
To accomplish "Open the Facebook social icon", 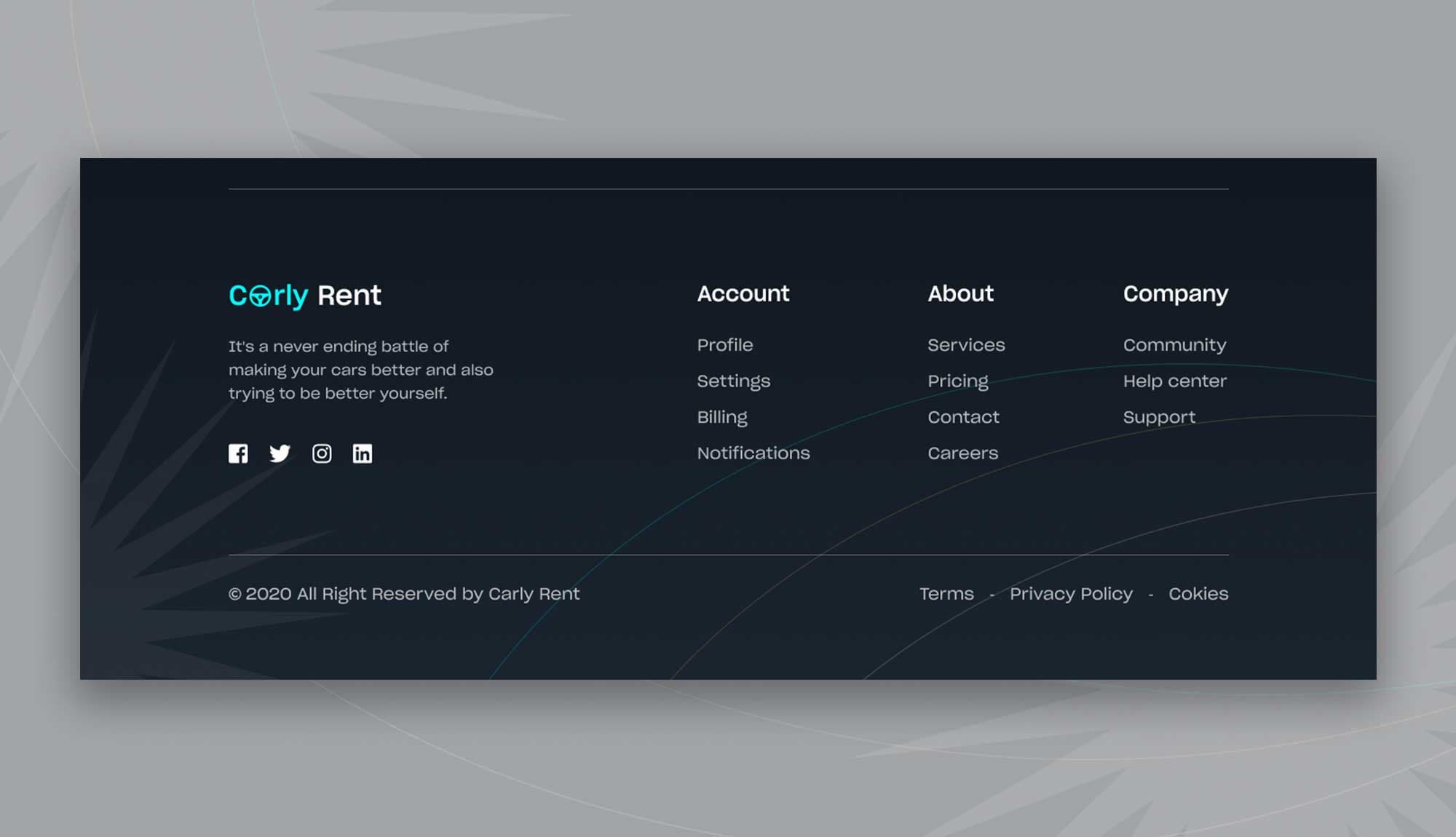I will [238, 453].
